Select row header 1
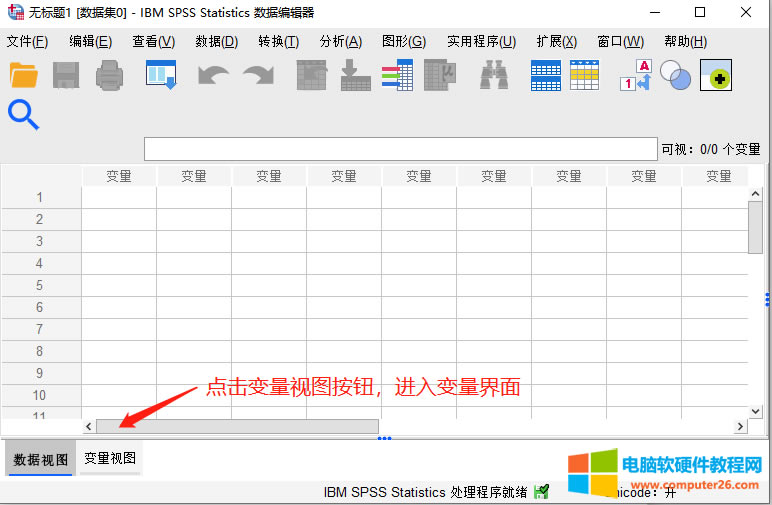Screen dimensions: 772x505 (41, 197)
